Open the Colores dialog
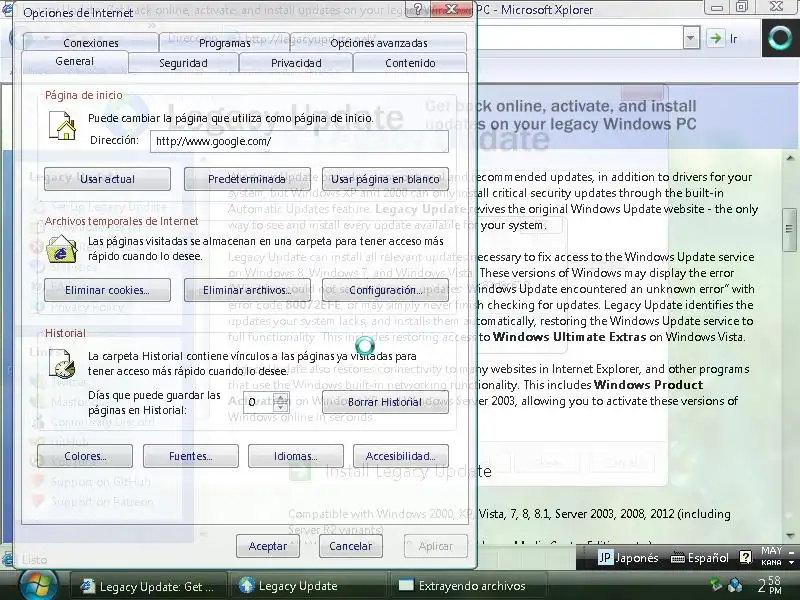This screenshot has height=600, width=800. (x=85, y=456)
